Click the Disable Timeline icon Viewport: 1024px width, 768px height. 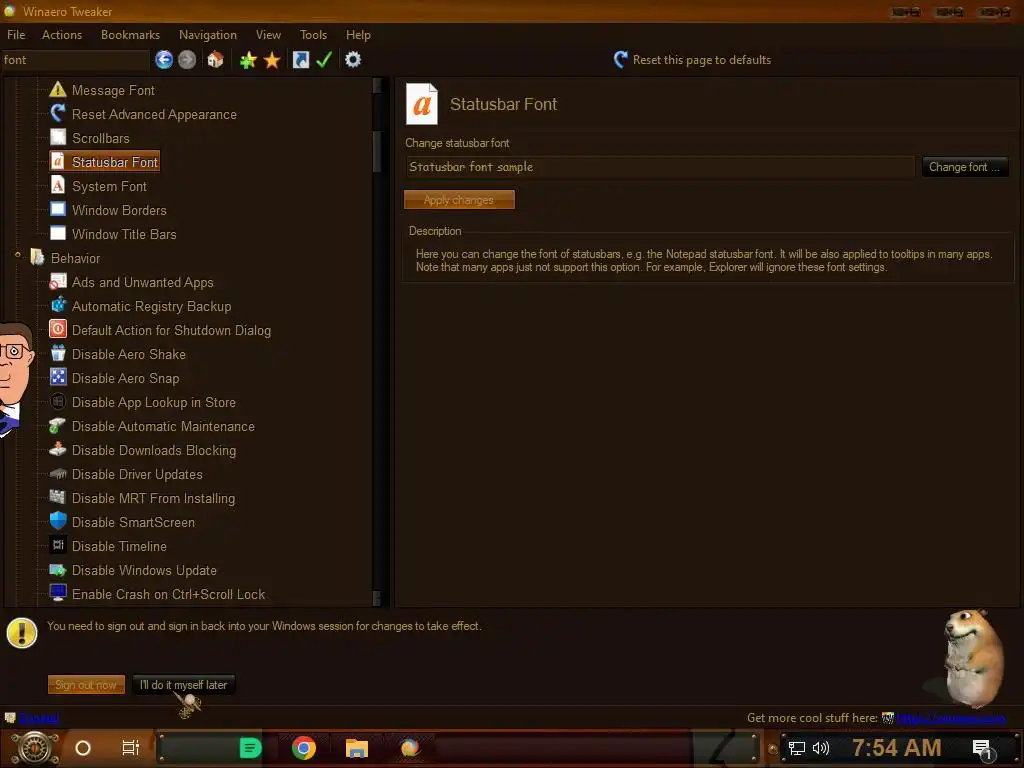click(58, 545)
